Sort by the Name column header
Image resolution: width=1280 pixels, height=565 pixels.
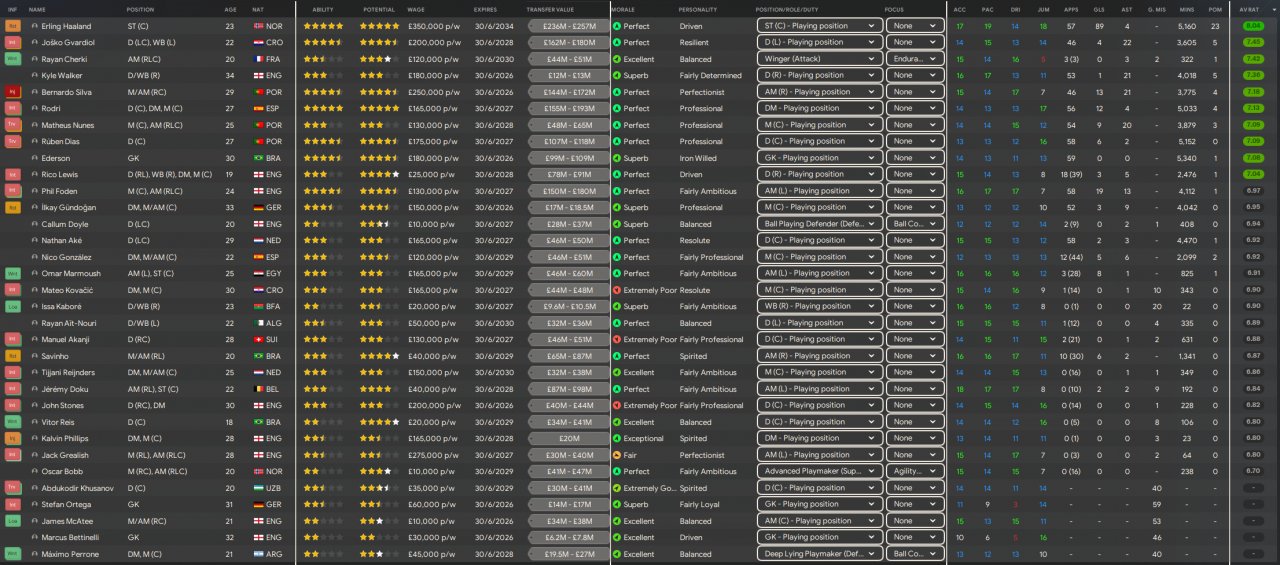pyautogui.click(x=37, y=9)
